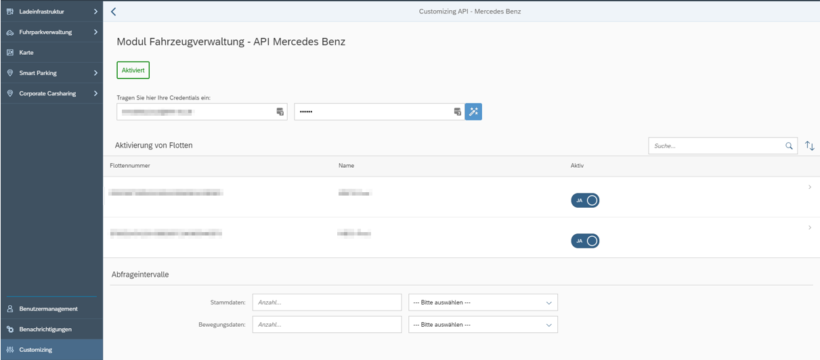Image resolution: width=820 pixels, height=360 pixels.
Task: Select Customizing in the sidebar
Action: (x=51, y=350)
